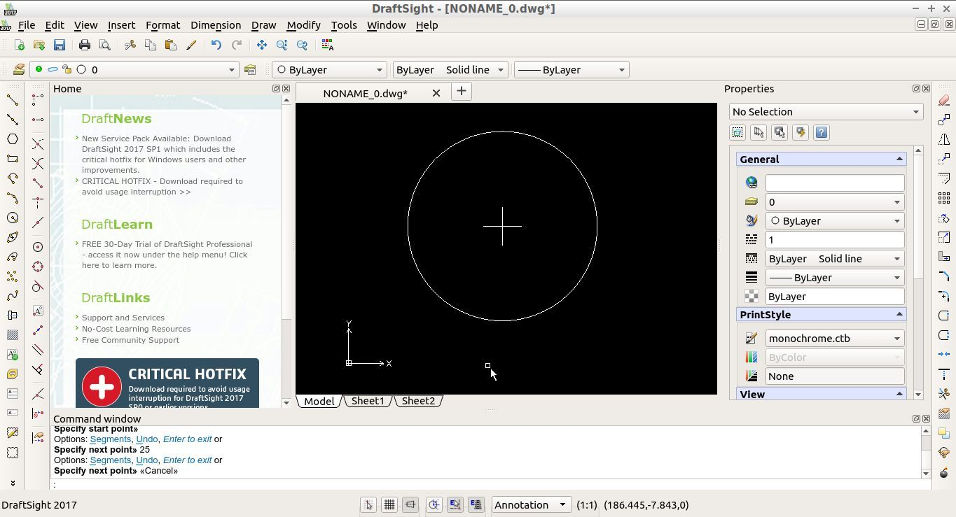Viewport: 956px width, 517px height.
Task: Click the Property Painter brush icon
Action: [191, 45]
